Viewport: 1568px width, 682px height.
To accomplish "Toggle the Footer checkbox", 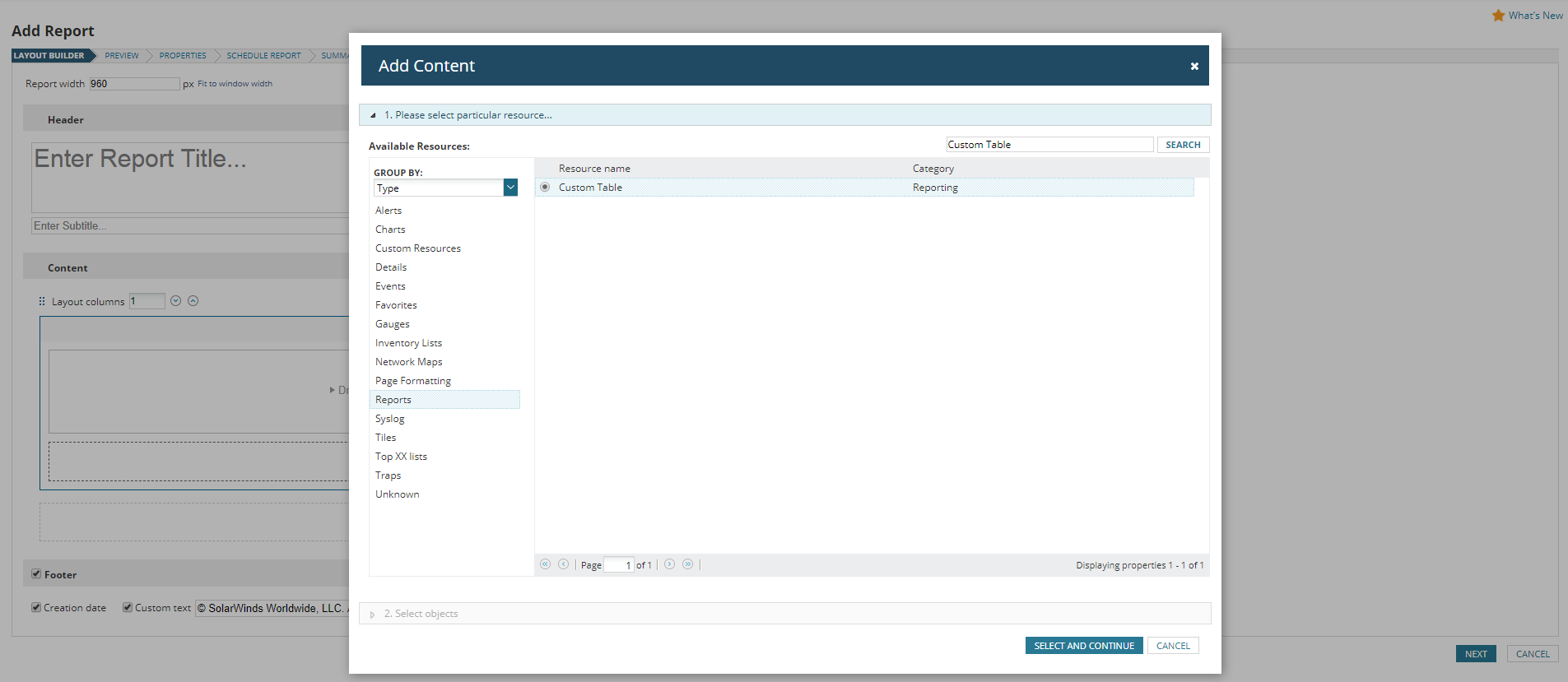I will pyautogui.click(x=36, y=573).
